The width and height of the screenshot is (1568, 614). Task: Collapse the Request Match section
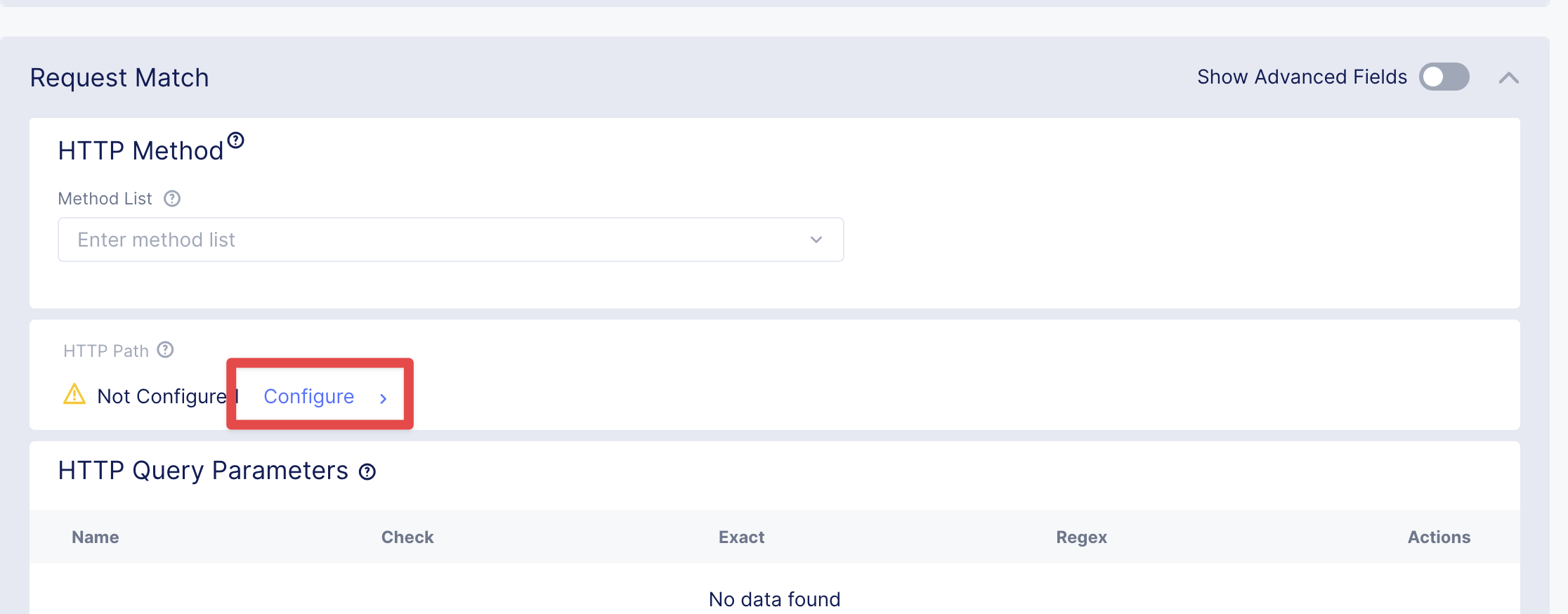[1508, 77]
